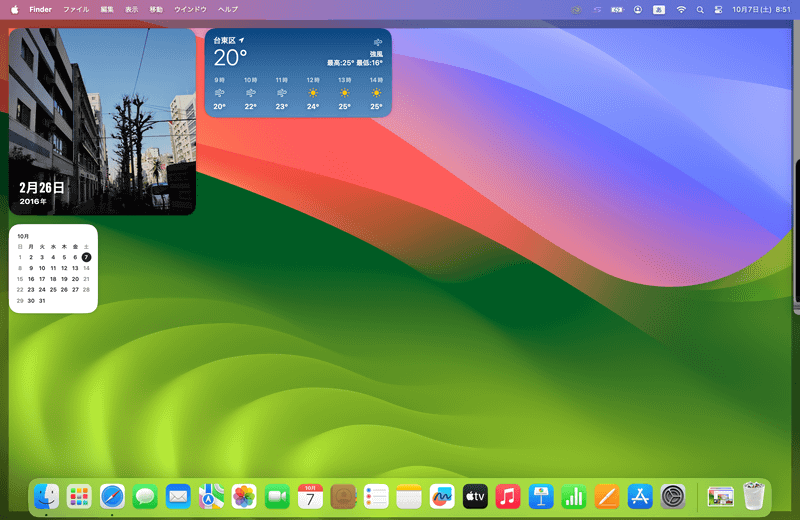Click the 12時 sunny forecast column
The image size is (800, 520).
click(x=313, y=93)
